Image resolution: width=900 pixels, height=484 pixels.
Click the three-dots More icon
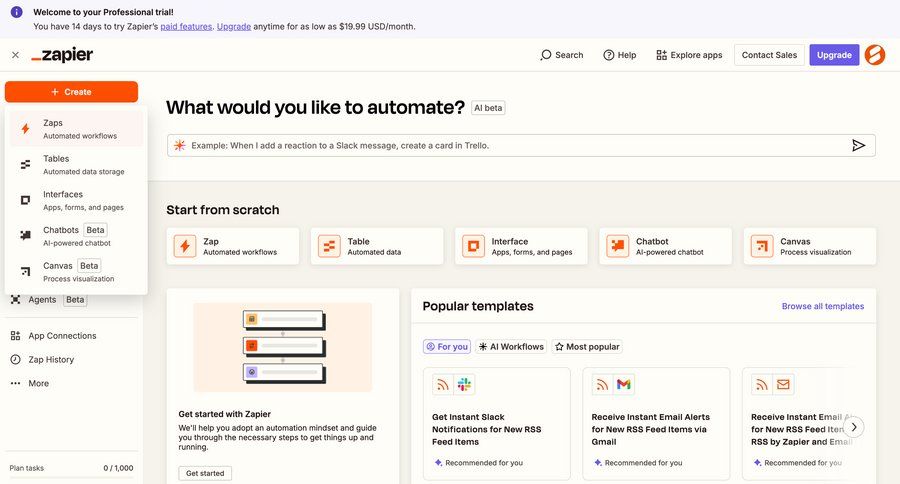(15, 384)
